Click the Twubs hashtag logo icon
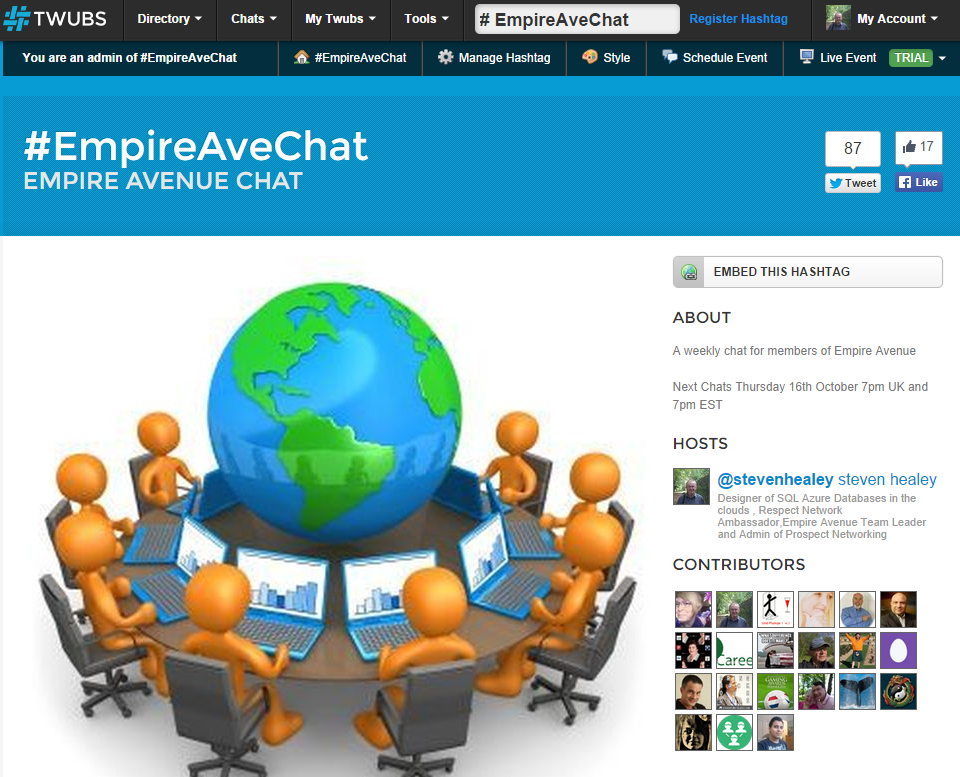Viewport: 960px width, 777px height. point(17,18)
